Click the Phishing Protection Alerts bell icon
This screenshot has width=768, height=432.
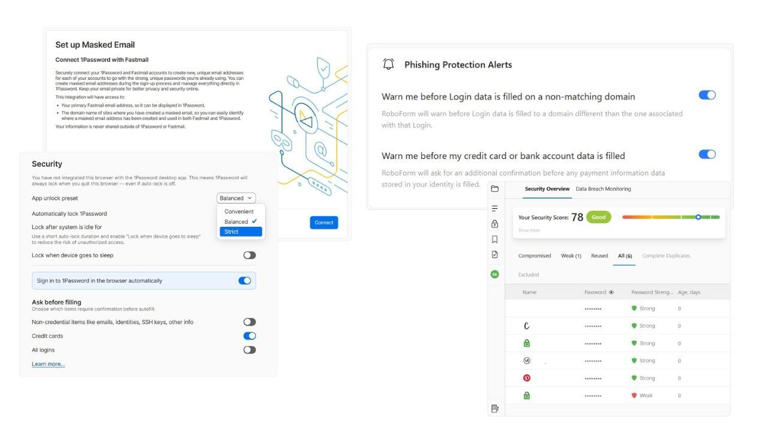pyautogui.click(x=388, y=64)
